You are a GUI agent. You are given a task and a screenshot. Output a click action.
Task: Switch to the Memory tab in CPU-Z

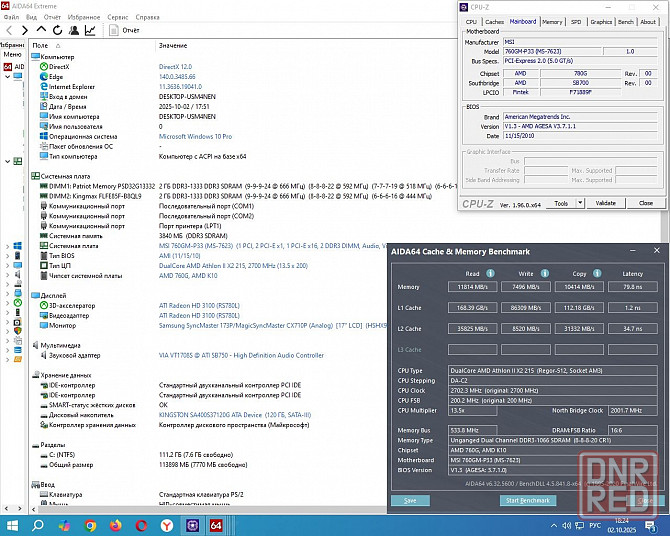point(551,21)
